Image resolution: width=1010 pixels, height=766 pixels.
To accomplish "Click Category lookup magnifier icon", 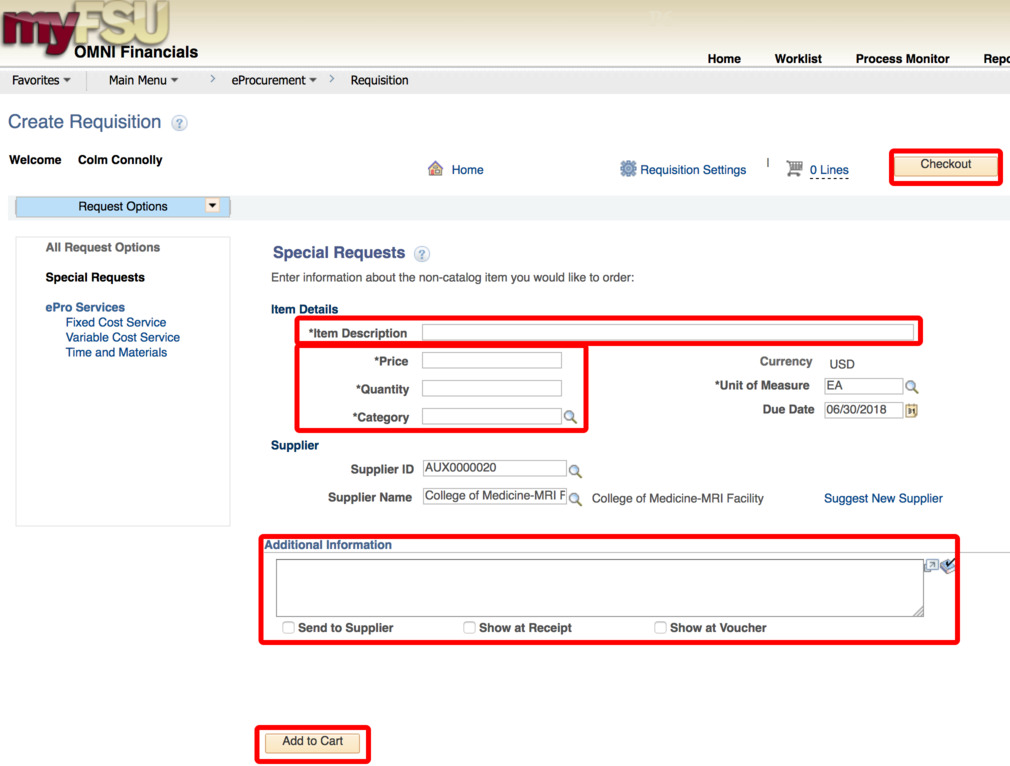I will 570,417.
